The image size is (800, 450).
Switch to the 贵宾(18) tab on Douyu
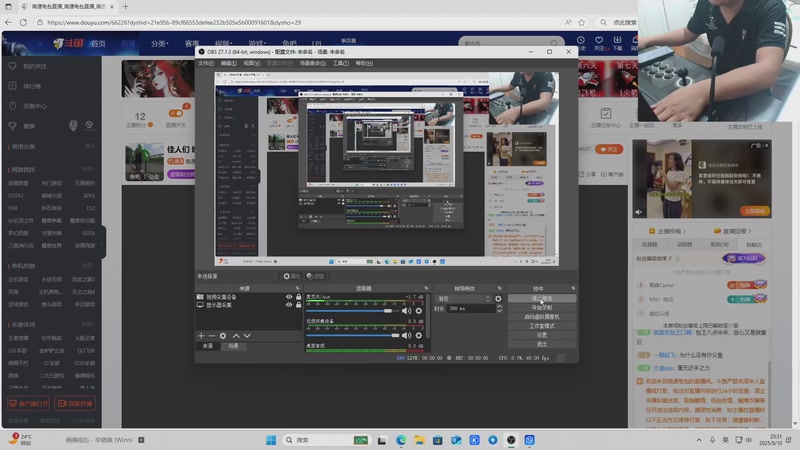coord(719,244)
